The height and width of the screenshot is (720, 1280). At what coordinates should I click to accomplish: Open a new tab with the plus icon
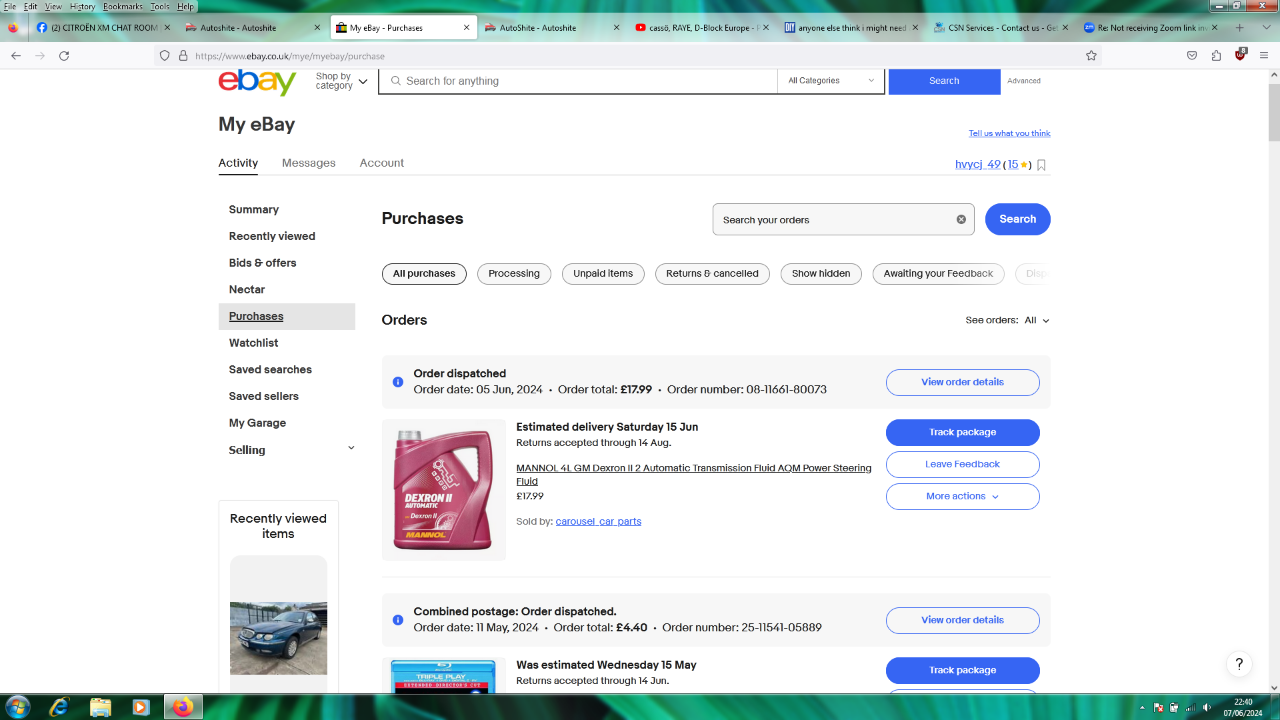tap(1239, 28)
